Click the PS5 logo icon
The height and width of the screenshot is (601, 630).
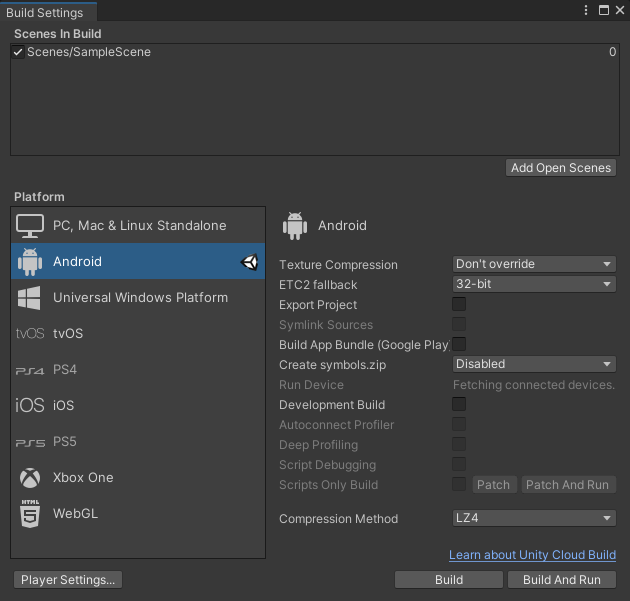click(30, 443)
